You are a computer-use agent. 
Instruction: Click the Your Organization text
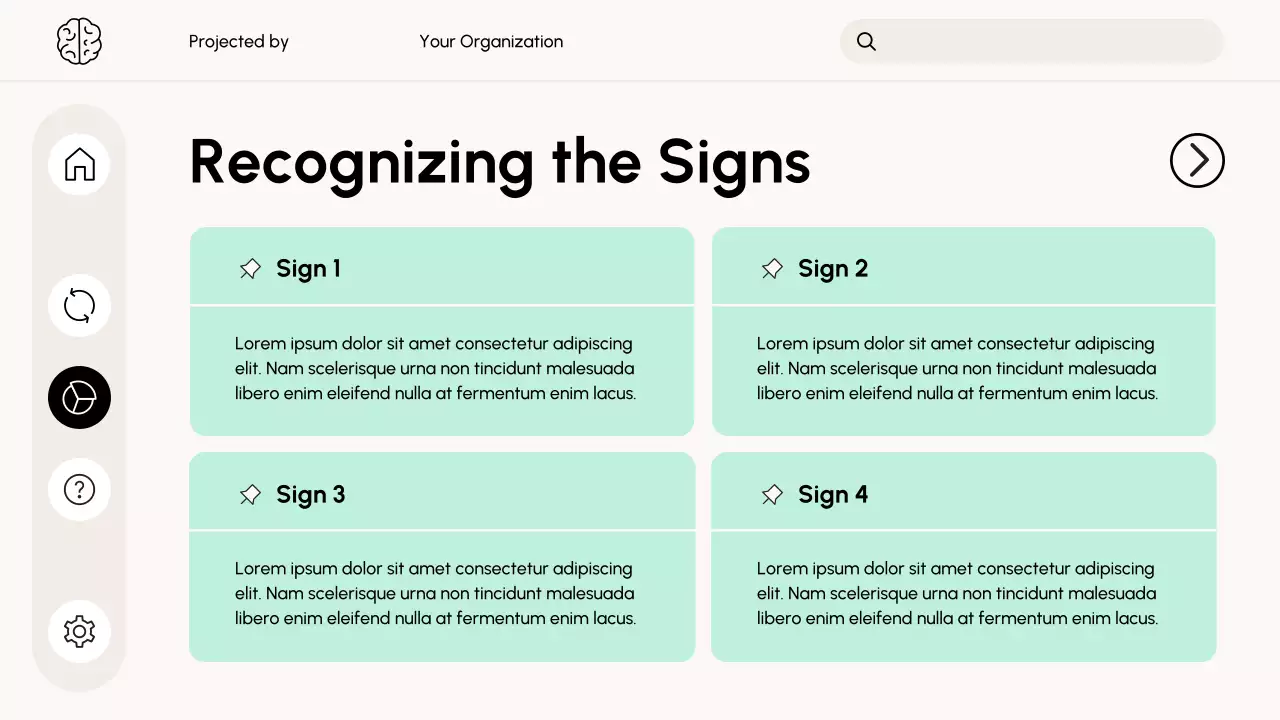[491, 42]
